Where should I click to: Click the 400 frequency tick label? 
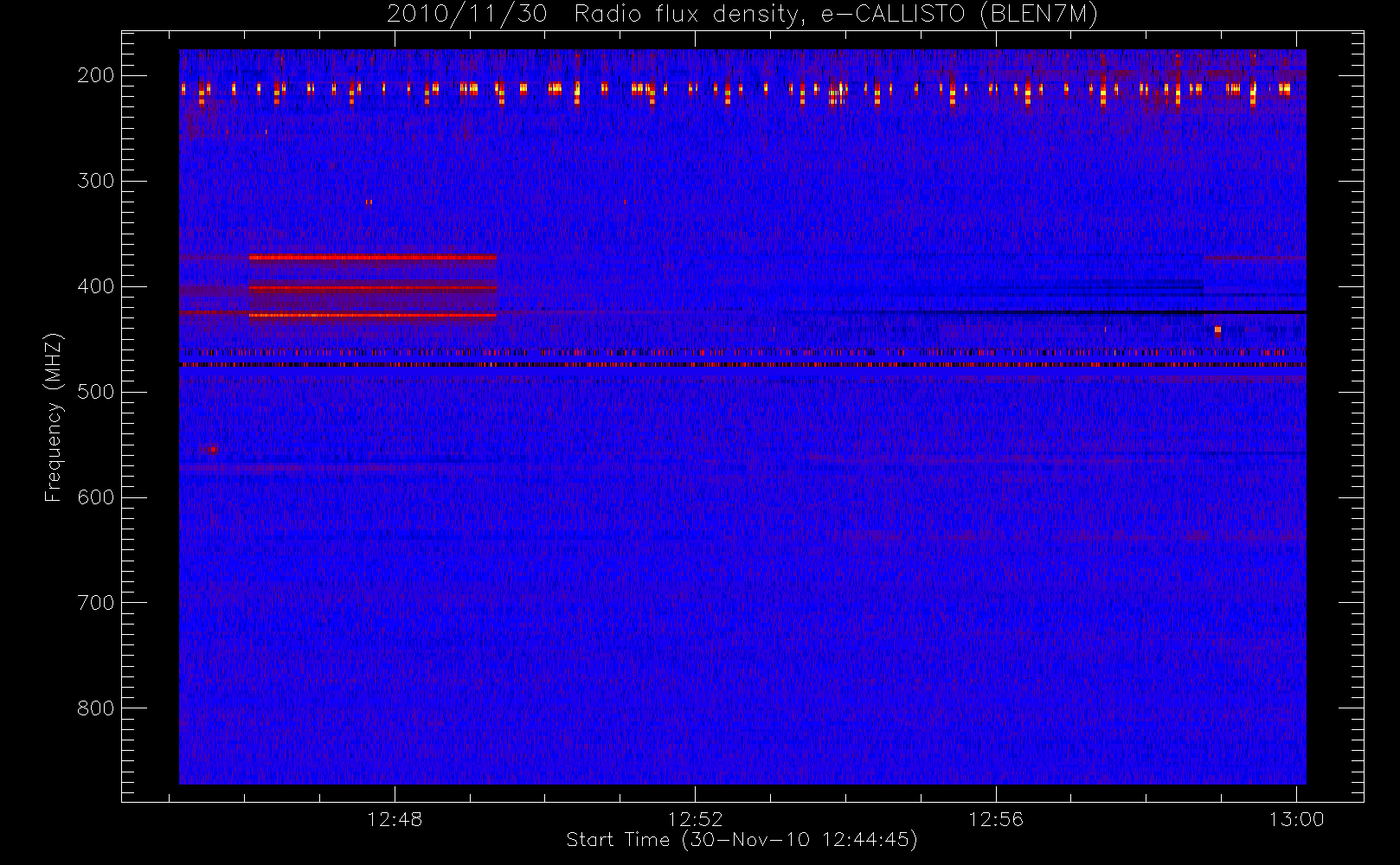pos(96,286)
